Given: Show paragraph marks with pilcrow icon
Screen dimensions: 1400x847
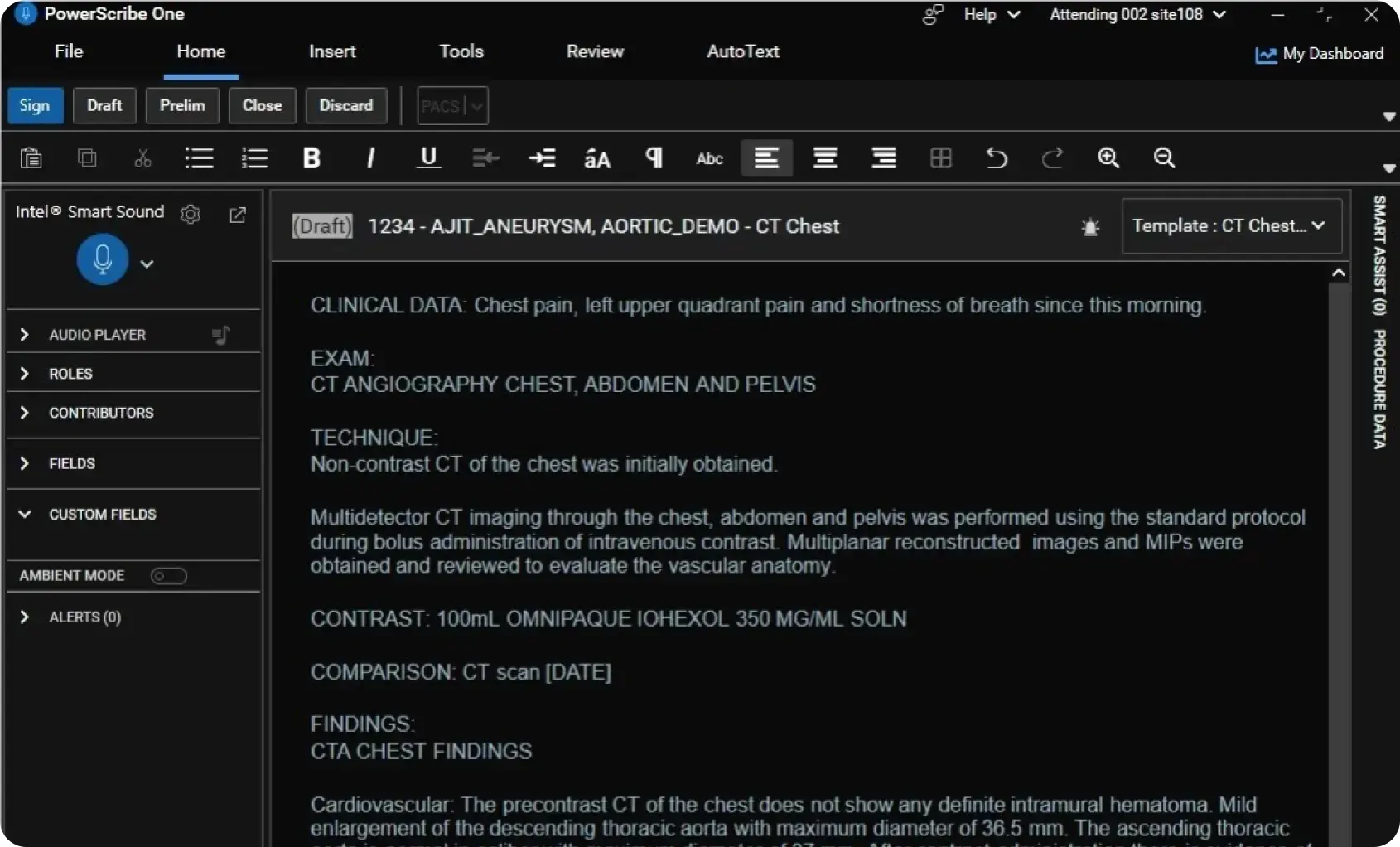Looking at the screenshot, I should tap(654, 157).
